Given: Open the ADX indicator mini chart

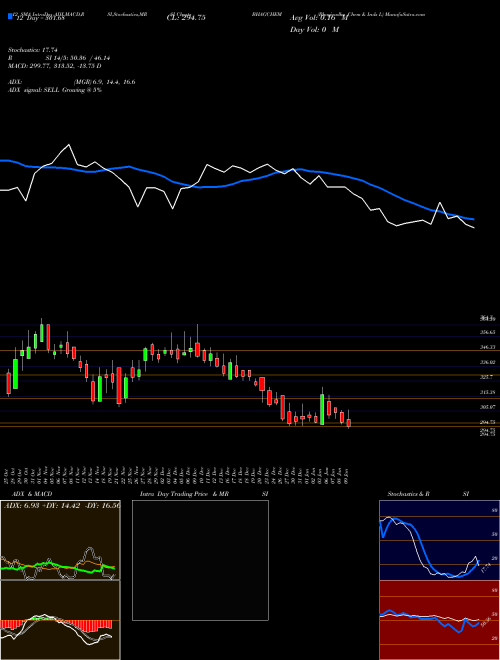Looking at the screenshot, I should 60,540.
